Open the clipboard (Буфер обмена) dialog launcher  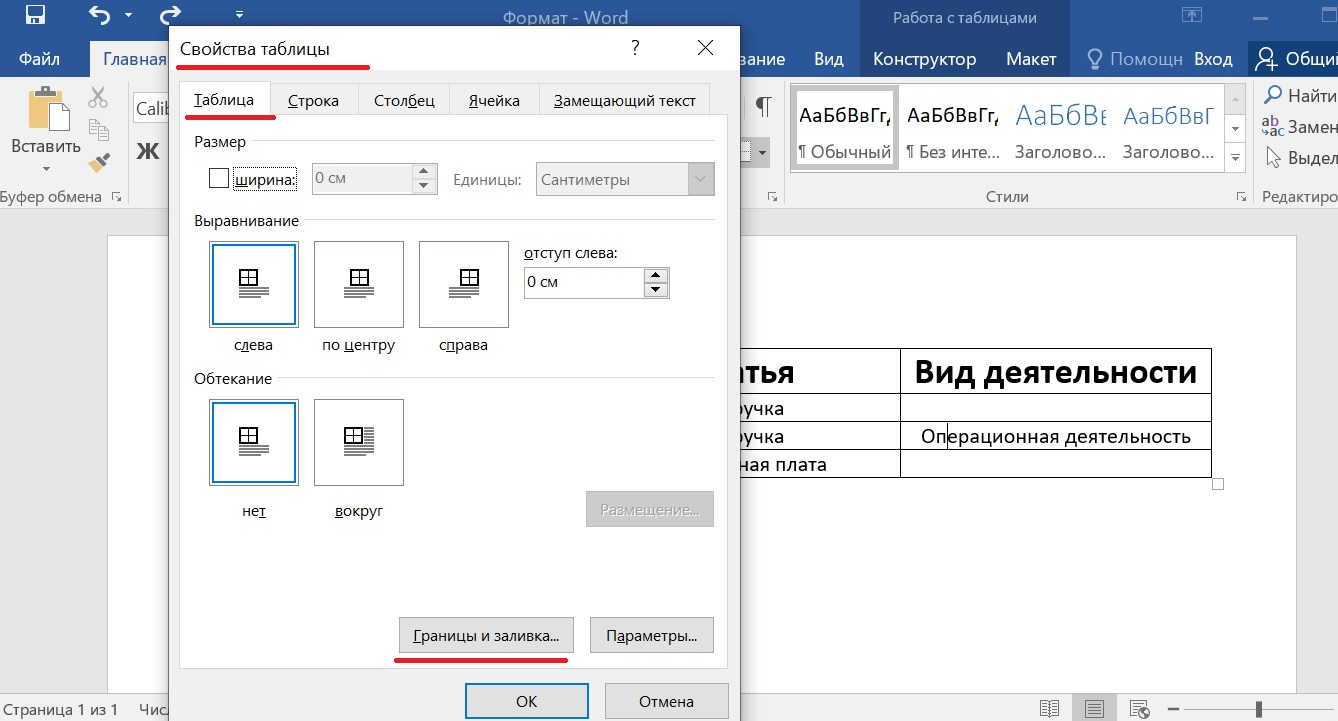tap(116, 197)
